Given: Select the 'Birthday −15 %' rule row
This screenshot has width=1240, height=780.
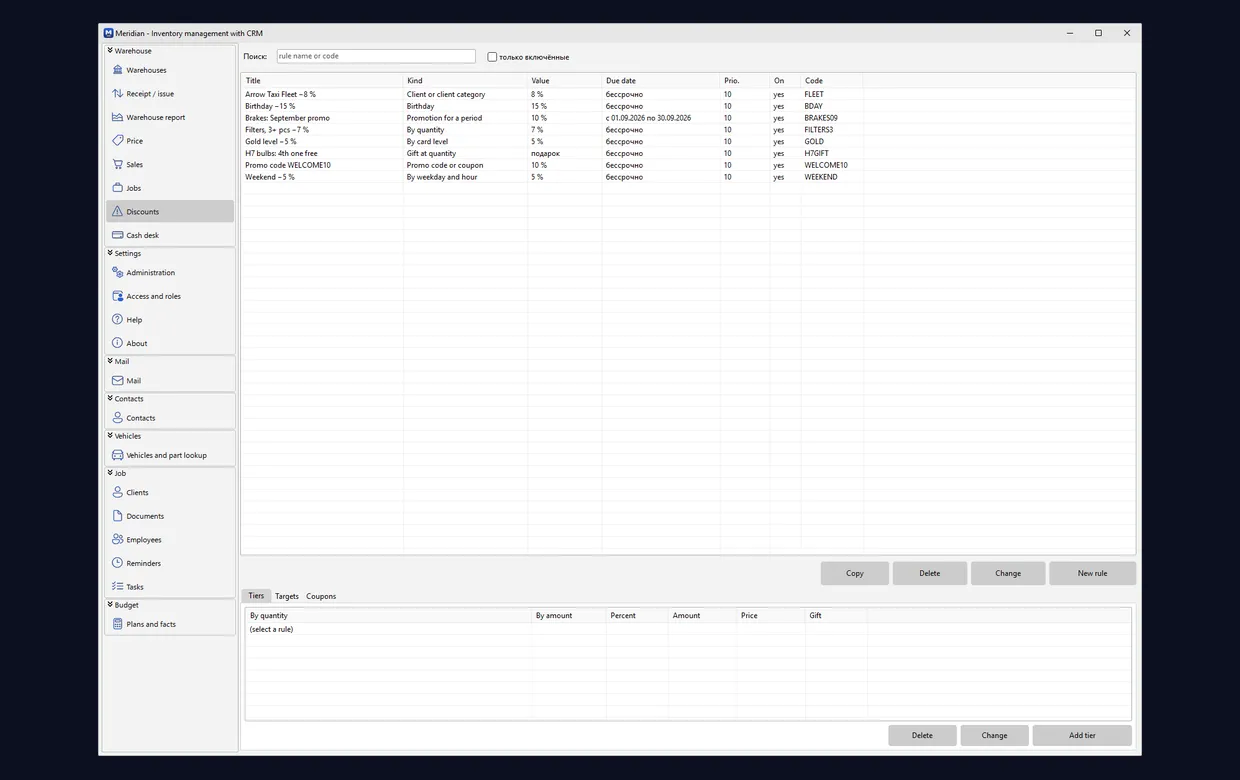Looking at the screenshot, I should coord(688,106).
